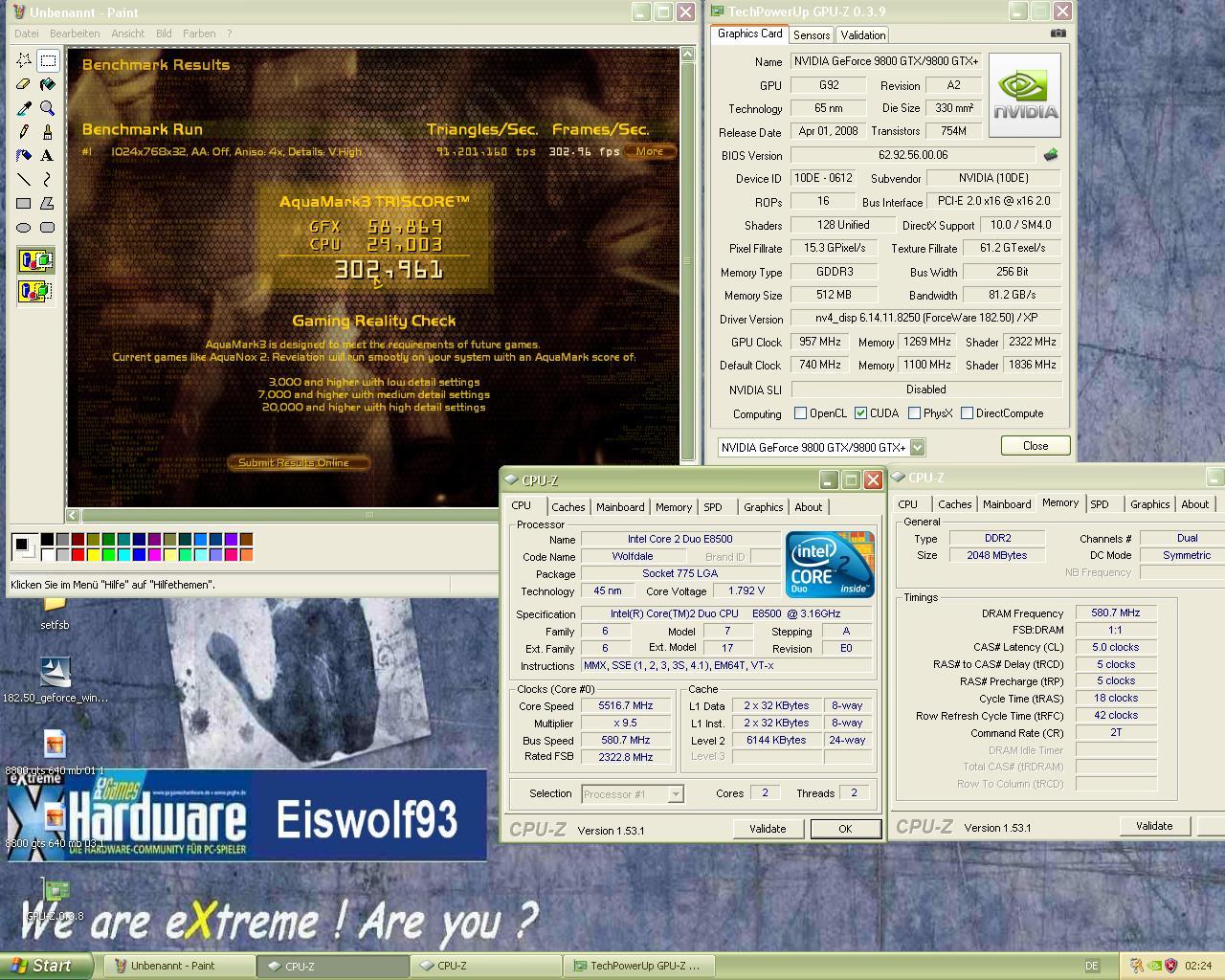The image size is (1225, 980).
Task: Select the Brush tool in Paint
Action: pos(48,132)
